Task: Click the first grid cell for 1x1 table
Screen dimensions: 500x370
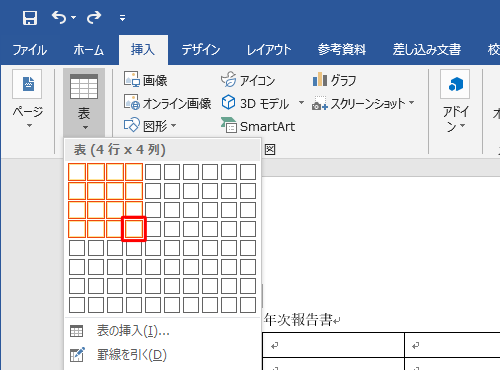Action: [x=77, y=172]
